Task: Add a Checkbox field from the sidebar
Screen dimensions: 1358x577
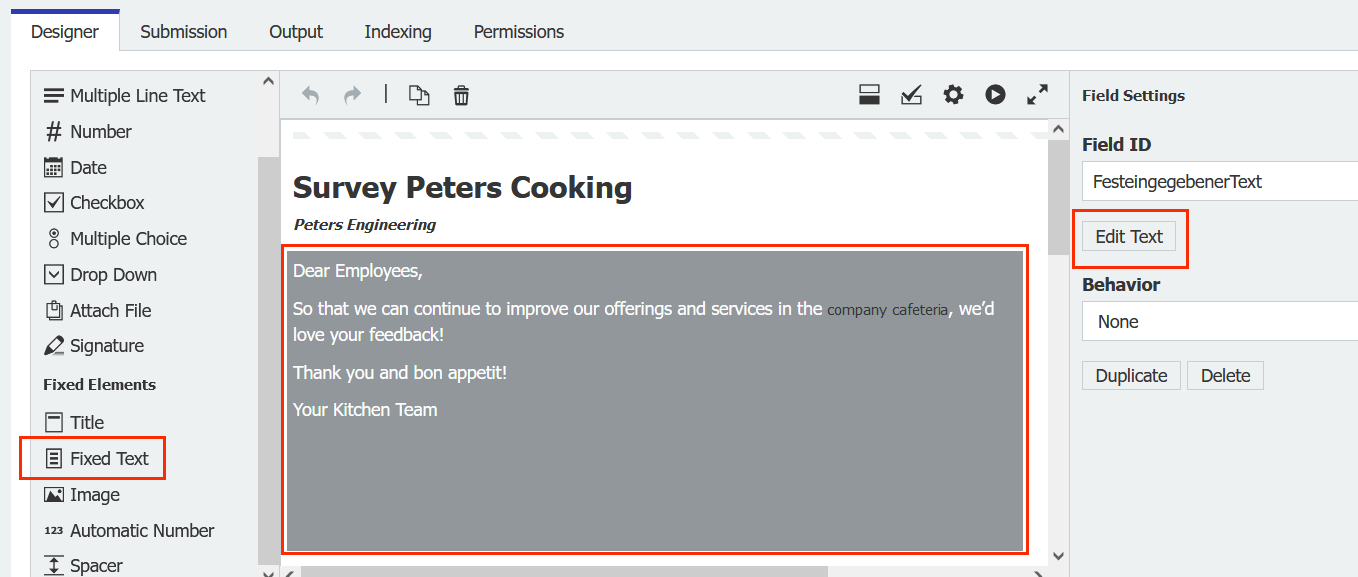Action: coord(105,202)
